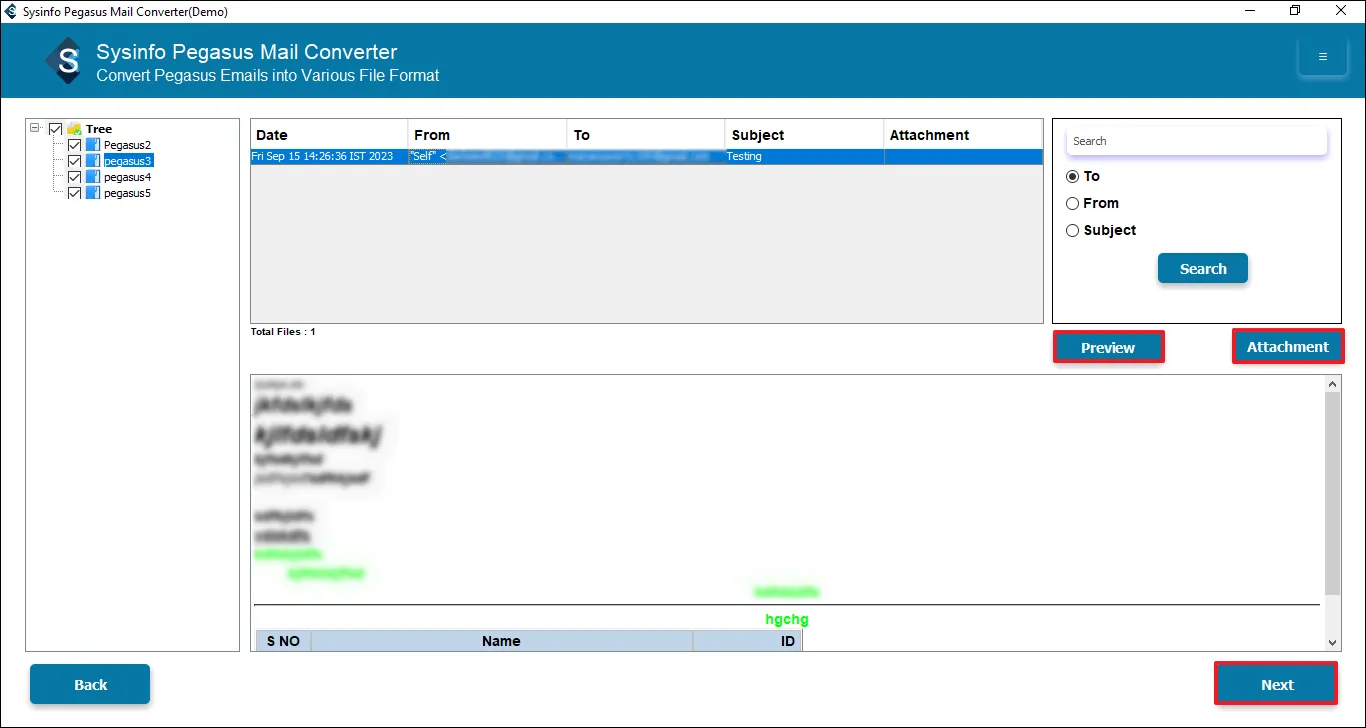1366x728 pixels.
Task: Click the preview pane scrollbar down arrow
Action: [x=1332, y=643]
